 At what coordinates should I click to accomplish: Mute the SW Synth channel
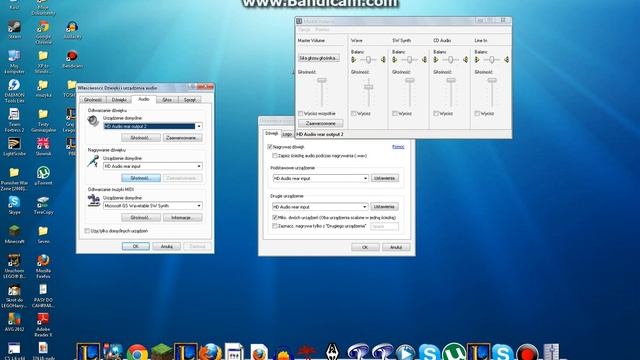click(395, 113)
